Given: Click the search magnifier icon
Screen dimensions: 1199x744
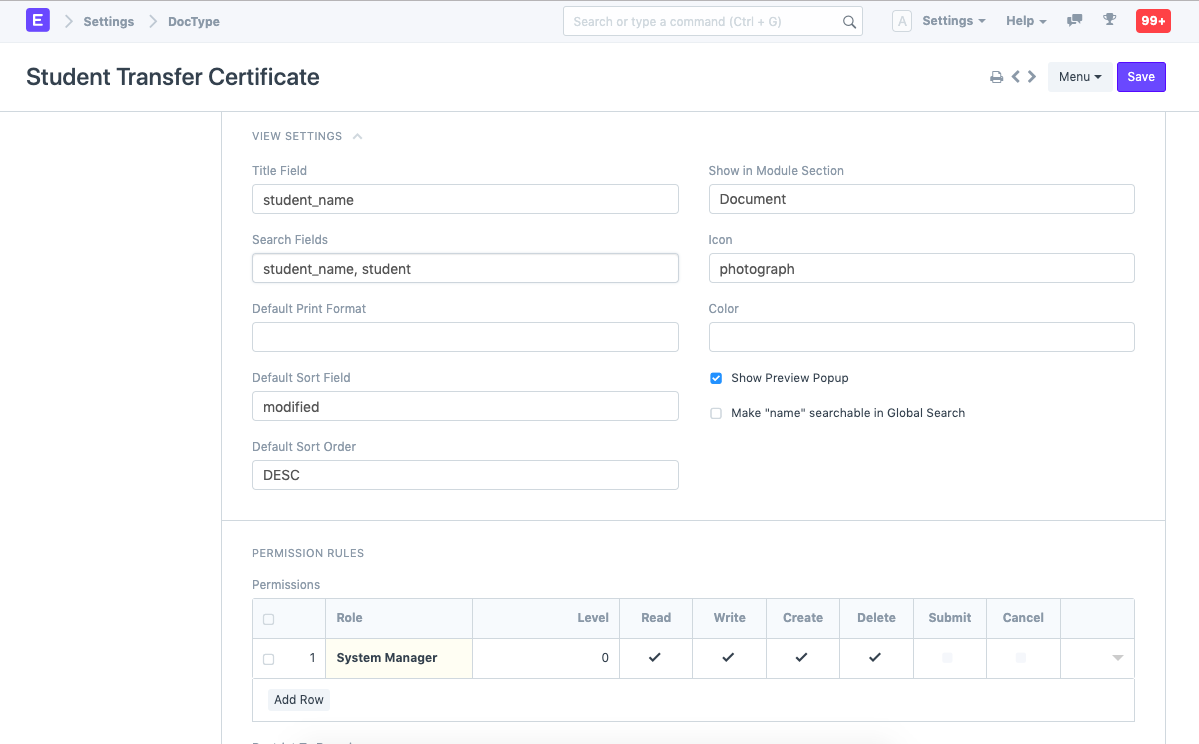Looking at the screenshot, I should coord(849,22).
